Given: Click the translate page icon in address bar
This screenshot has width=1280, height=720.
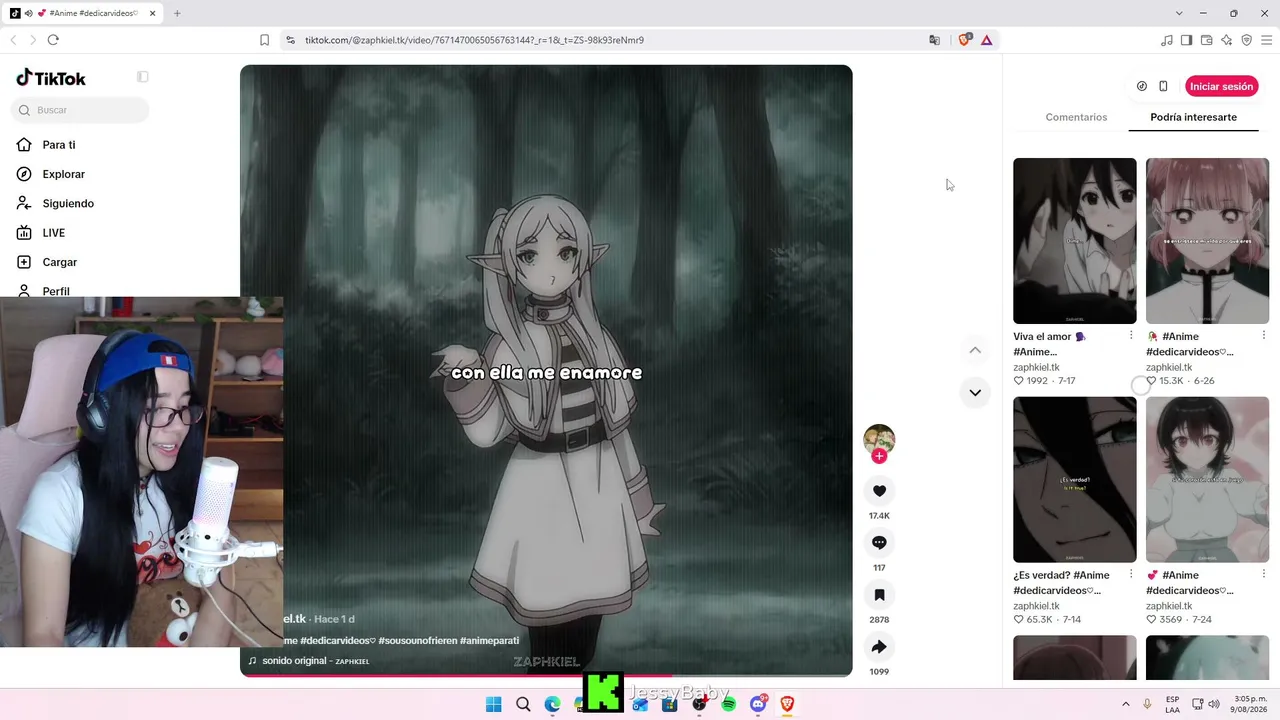Looking at the screenshot, I should pos(934,40).
